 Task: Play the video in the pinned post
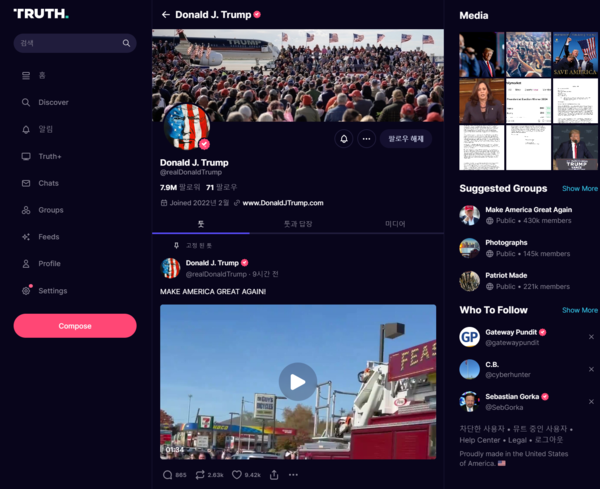pos(297,381)
